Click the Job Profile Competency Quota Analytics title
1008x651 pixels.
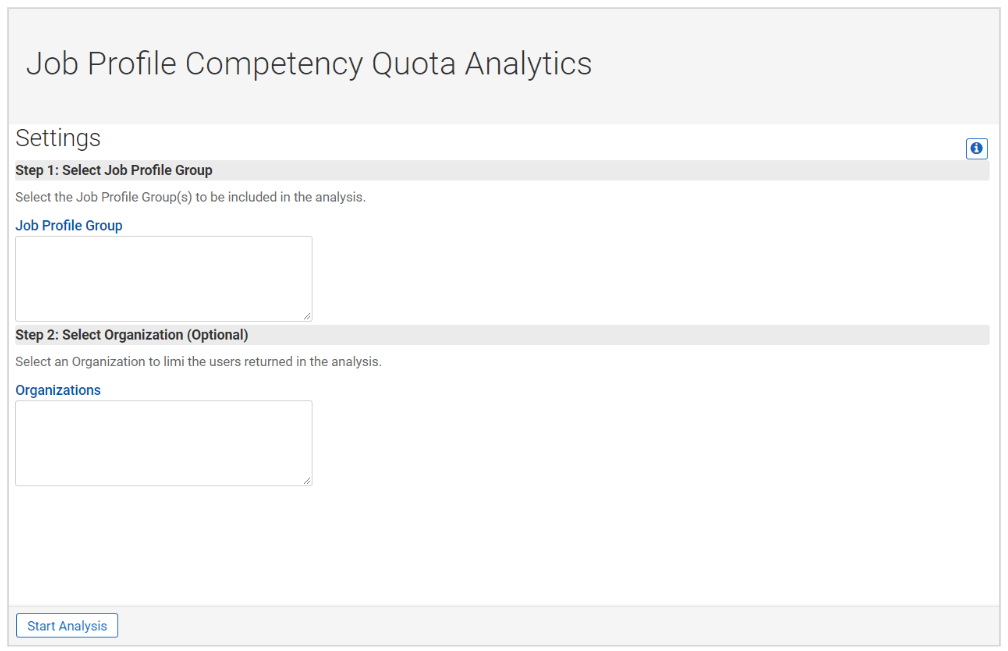(x=309, y=64)
